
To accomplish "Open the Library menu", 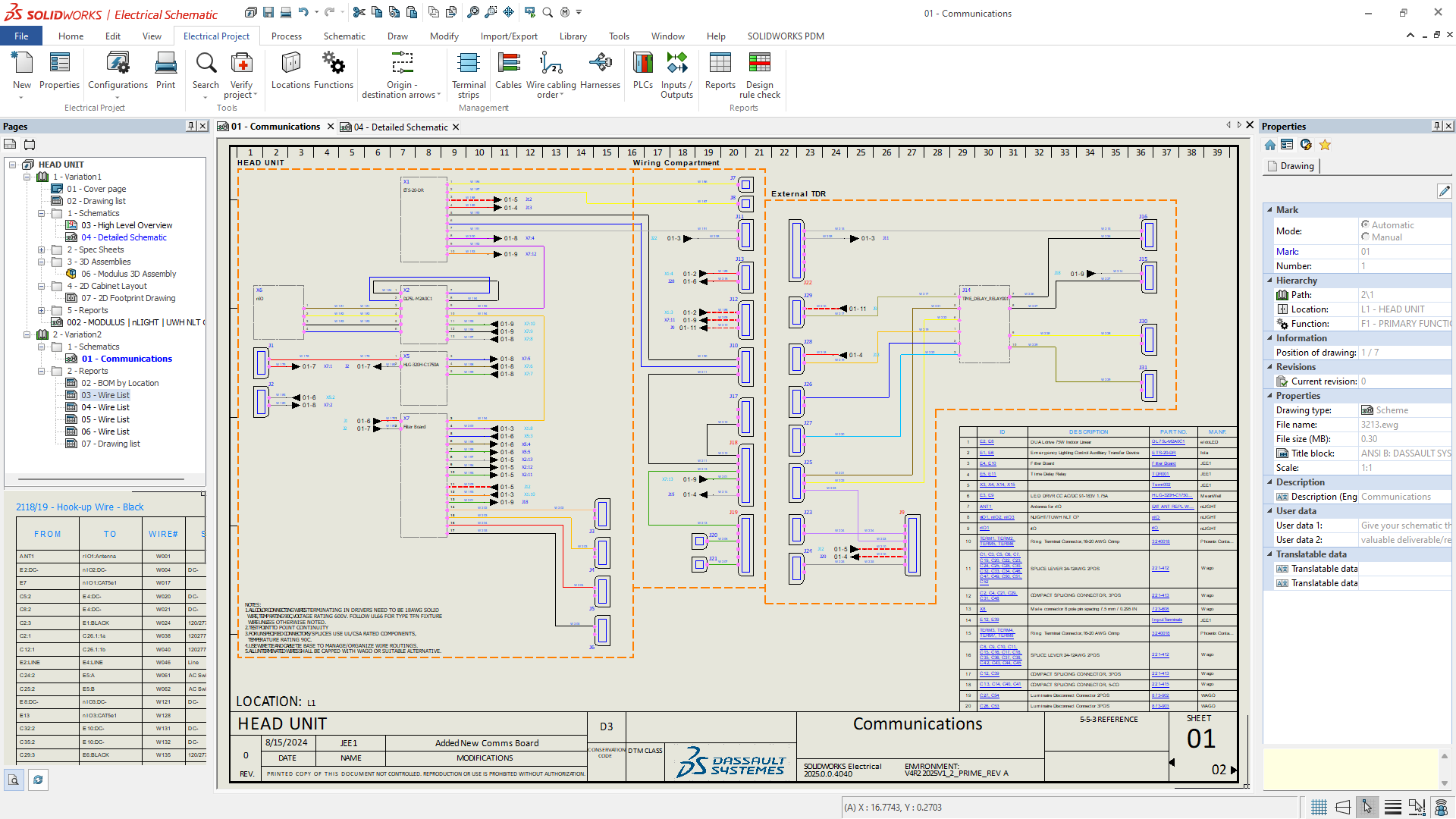I will click(573, 36).
